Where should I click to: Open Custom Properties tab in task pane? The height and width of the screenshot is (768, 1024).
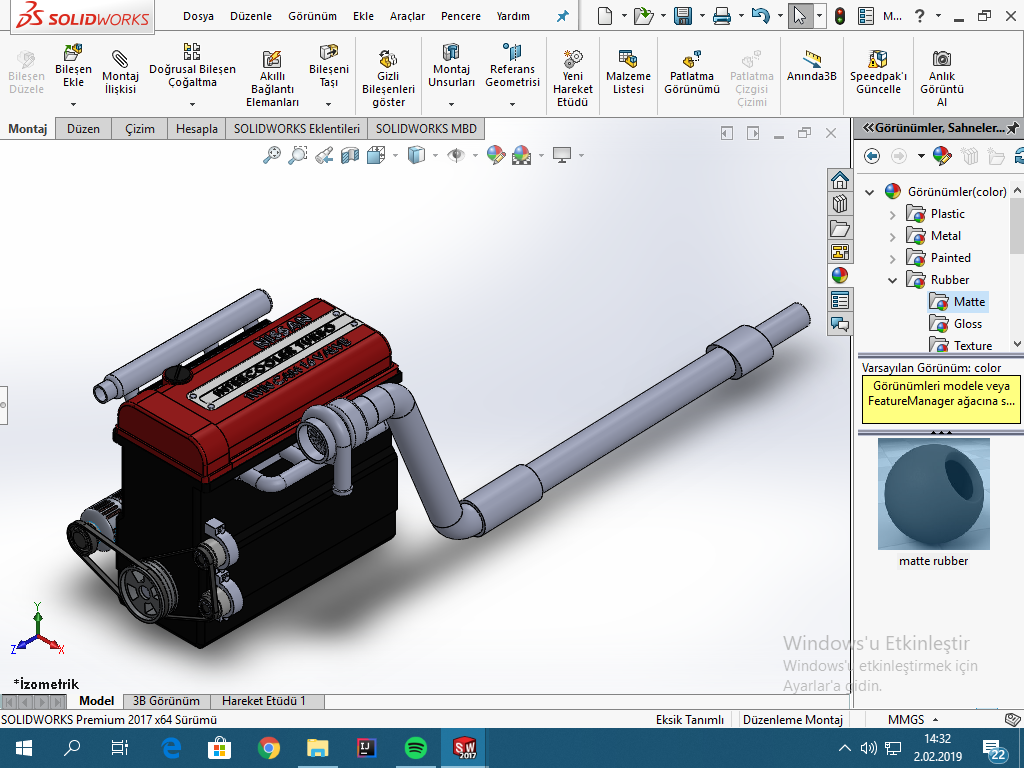tap(840, 300)
